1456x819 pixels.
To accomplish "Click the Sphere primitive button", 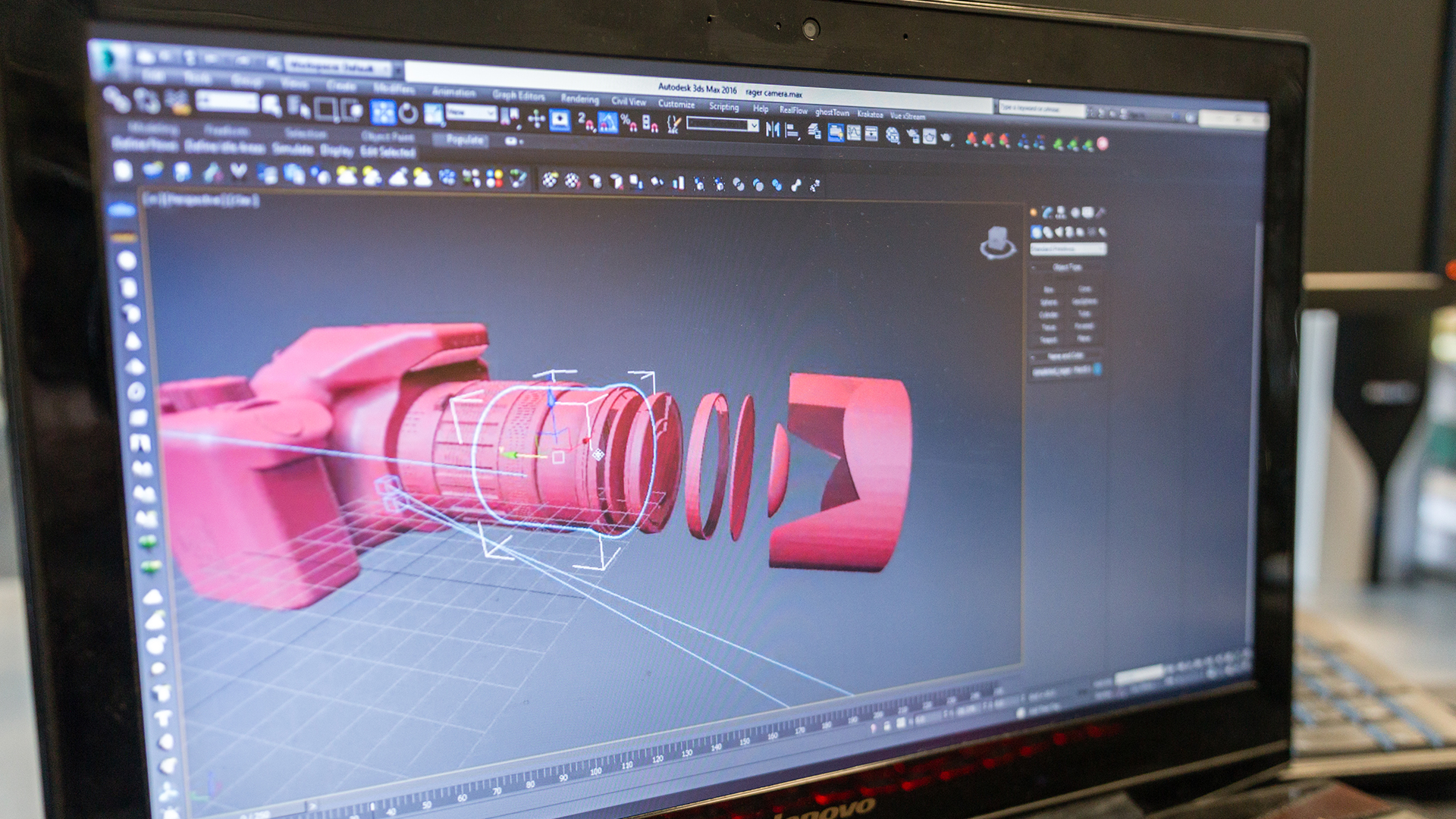I will (x=1048, y=302).
